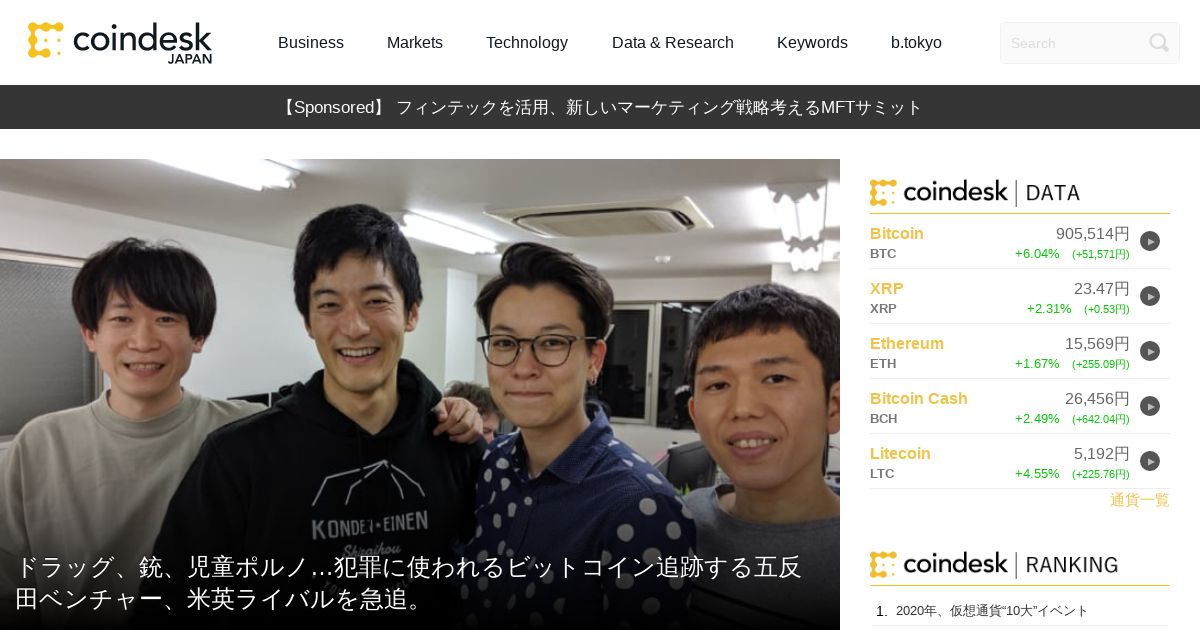Open the Business menu
The height and width of the screenshot is (630, 1200).
point(311,43)
